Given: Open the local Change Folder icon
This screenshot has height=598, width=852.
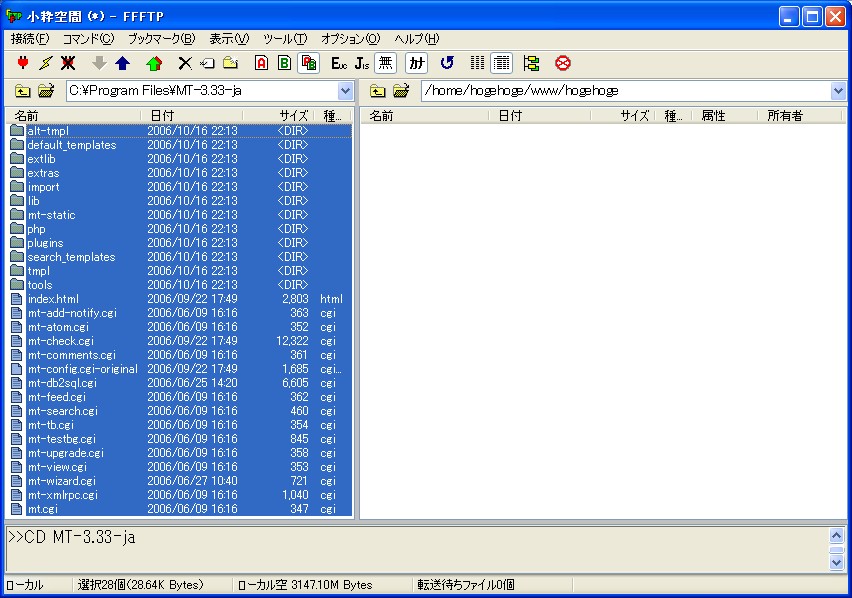Looking at the screenshot, I should click(x=46, y=91).
